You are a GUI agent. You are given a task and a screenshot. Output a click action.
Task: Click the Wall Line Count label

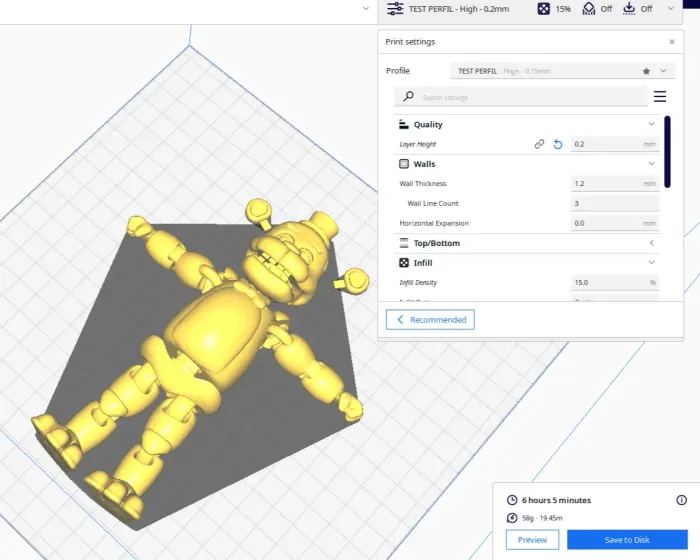433,203
